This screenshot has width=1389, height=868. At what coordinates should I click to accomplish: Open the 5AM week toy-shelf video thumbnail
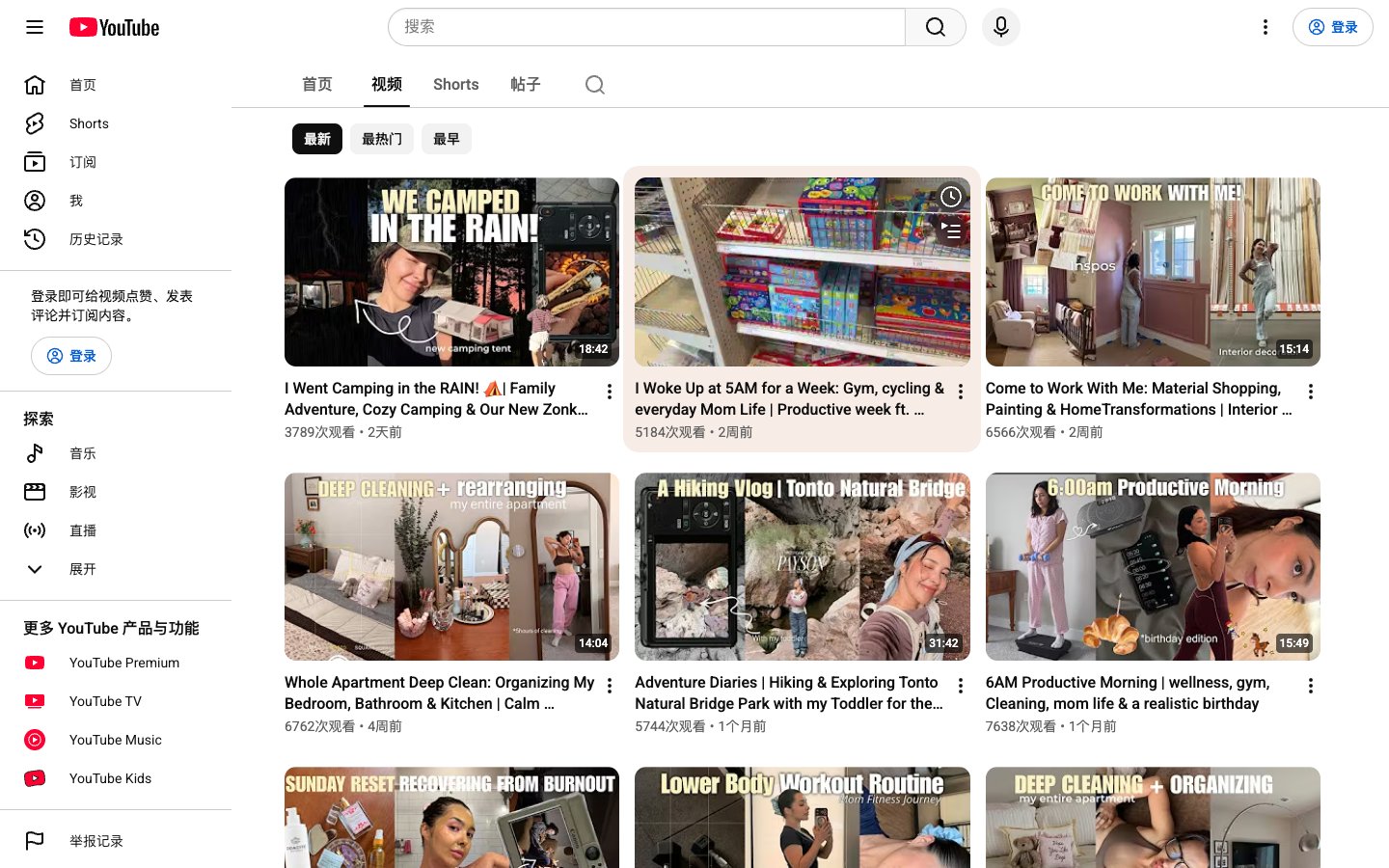pyautogui.click(x=803, y=272)
